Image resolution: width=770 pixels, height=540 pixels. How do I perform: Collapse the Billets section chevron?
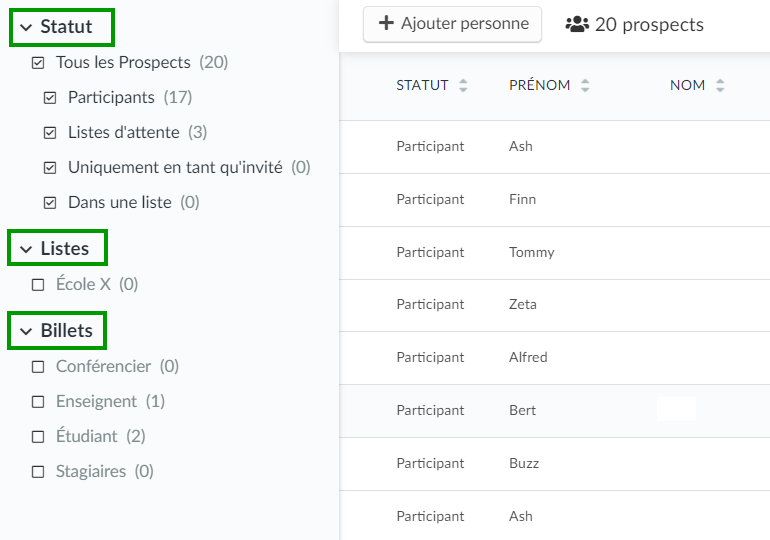[26, 331]
